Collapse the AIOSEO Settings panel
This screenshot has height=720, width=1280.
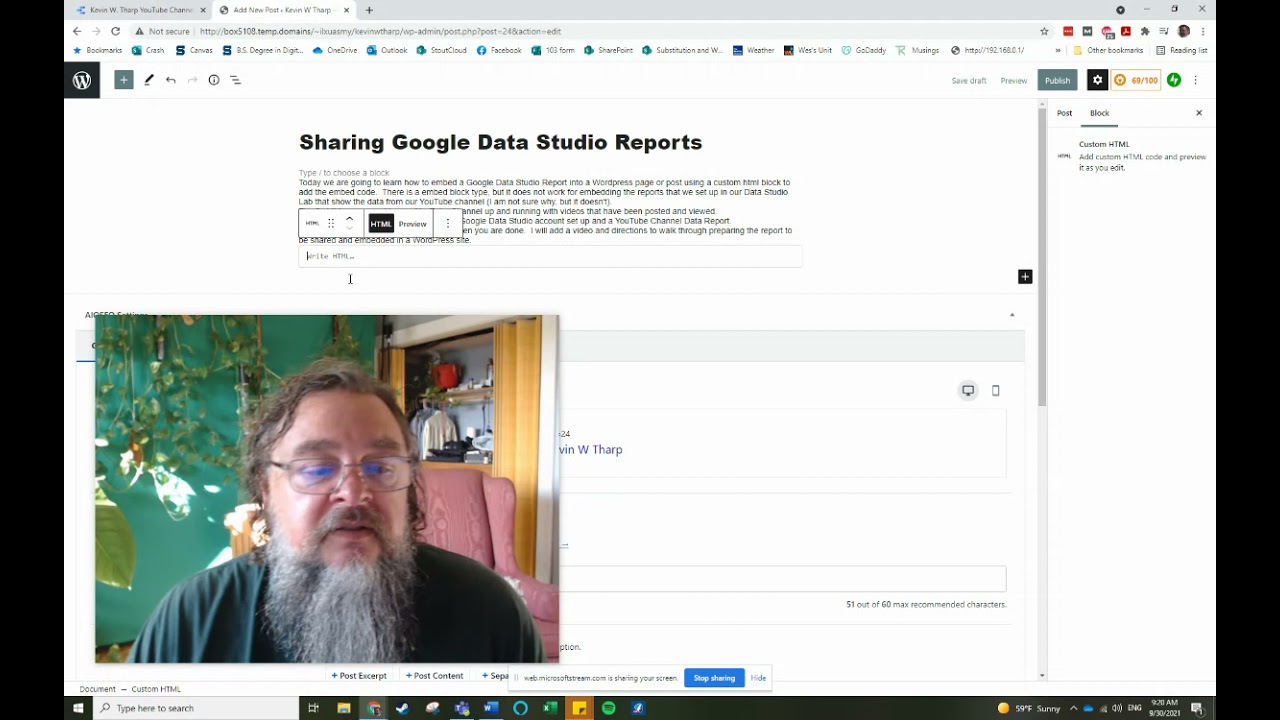point(1011,315)
